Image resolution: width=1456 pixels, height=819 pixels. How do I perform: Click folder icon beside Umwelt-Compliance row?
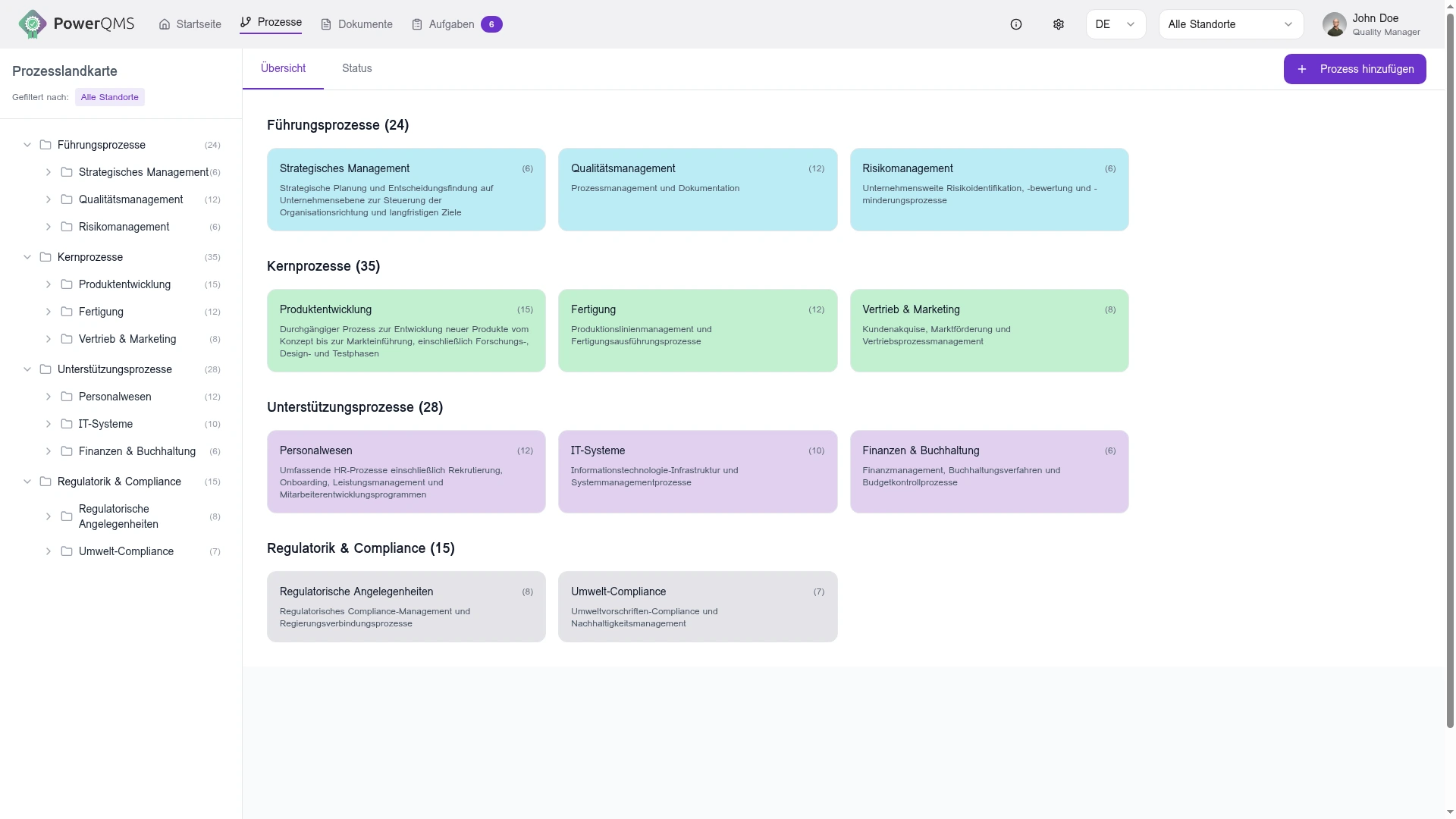67,551
